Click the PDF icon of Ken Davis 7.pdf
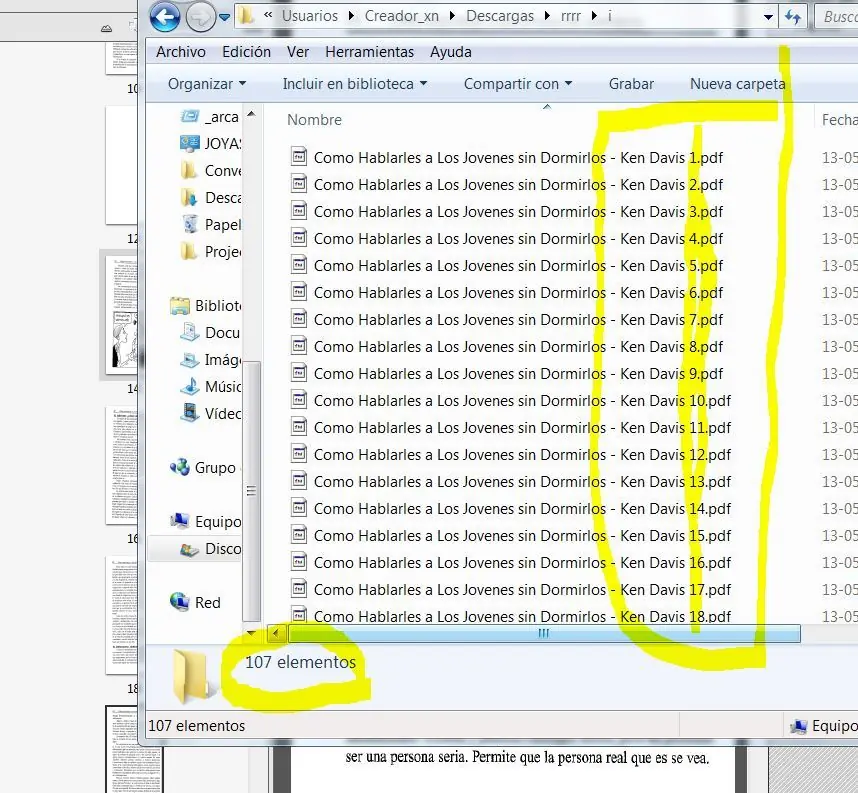Screen dimensions: 858x793 pyautogui.click(x=299, y=319)
